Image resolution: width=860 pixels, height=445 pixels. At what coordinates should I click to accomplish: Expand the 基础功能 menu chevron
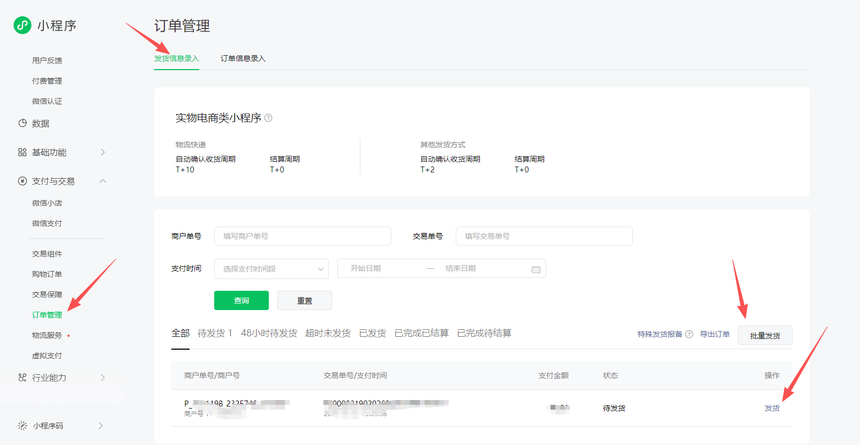point(103,152)
